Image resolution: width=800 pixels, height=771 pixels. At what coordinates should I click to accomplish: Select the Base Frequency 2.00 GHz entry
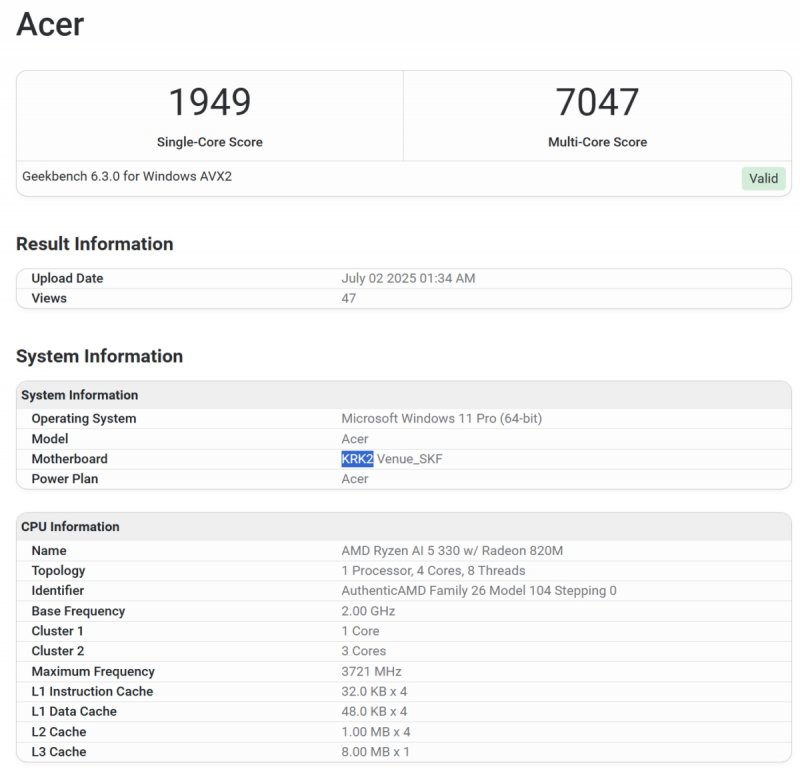tap(362, 611)
